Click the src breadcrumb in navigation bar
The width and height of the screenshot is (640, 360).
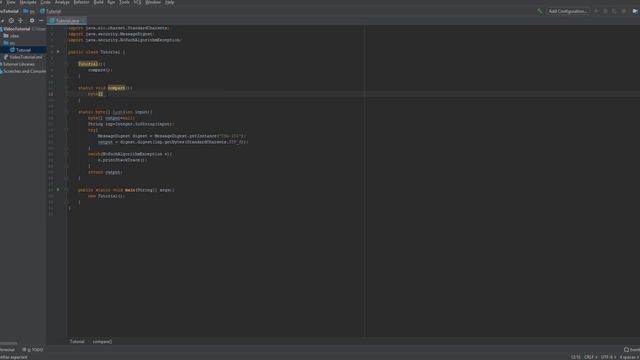tap(29, 11)
